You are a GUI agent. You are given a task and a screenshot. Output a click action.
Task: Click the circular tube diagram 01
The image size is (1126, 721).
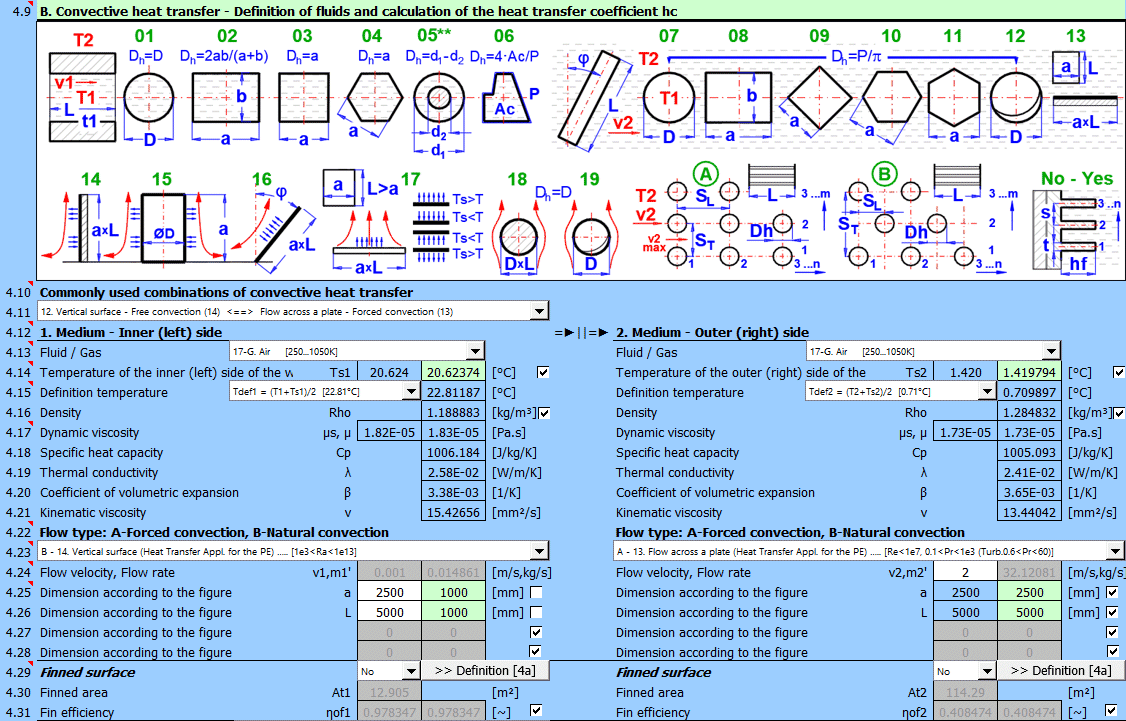tap(150, 101)
